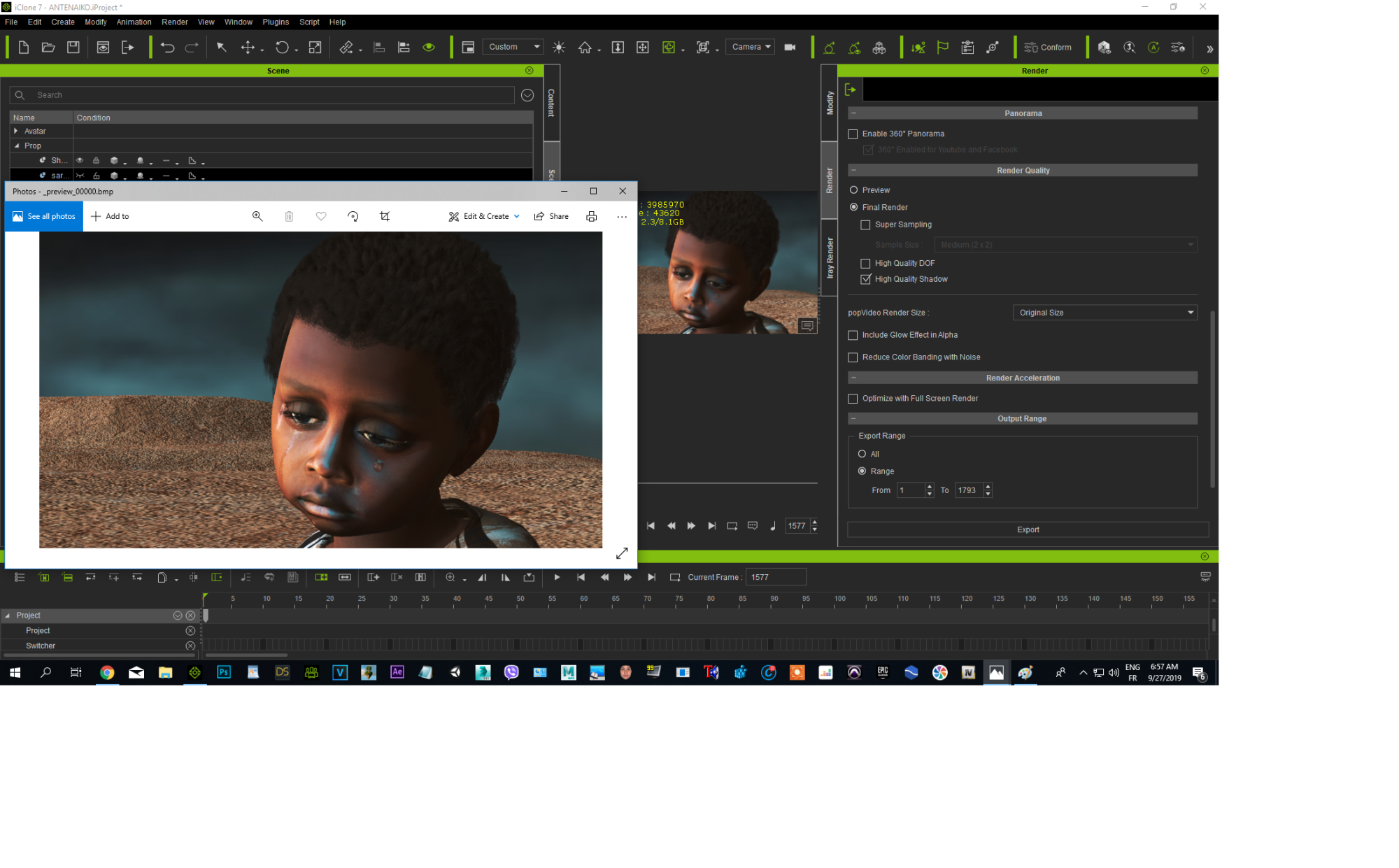This screenshot has height=868, width=1399.
Task: Click Zoom icon in Photos window
Action: [257, 217]
